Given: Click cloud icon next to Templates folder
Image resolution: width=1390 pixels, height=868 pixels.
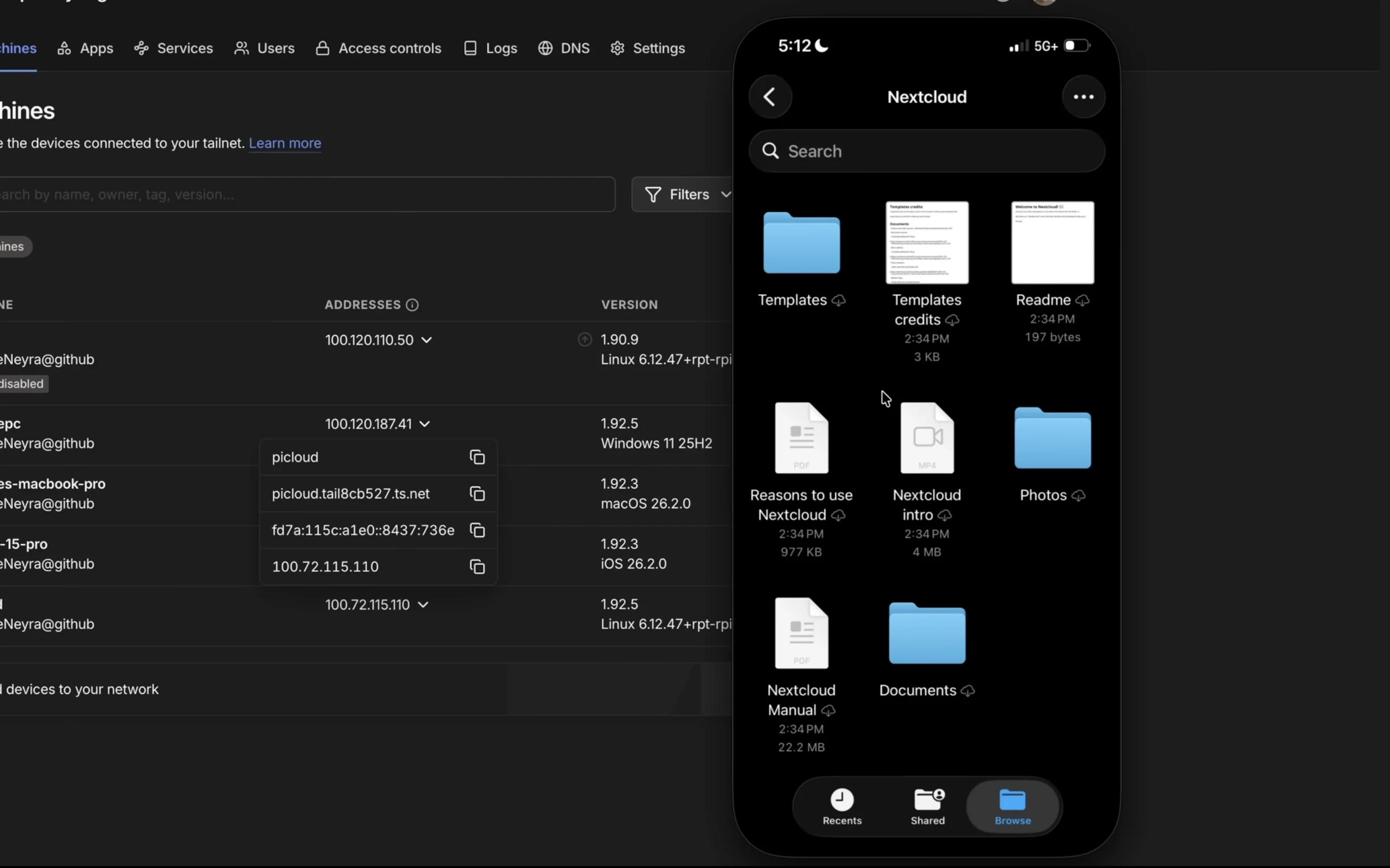Looking at the screenshot, I should pos(838,300).
